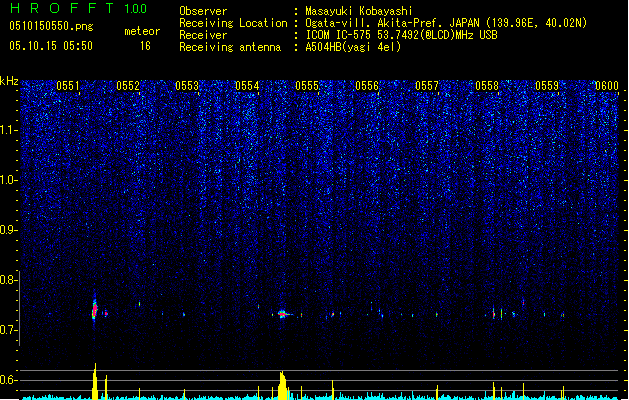Click the wide yellow power bar before 0555
Screen dimensions: 629x400
point(282,385)
